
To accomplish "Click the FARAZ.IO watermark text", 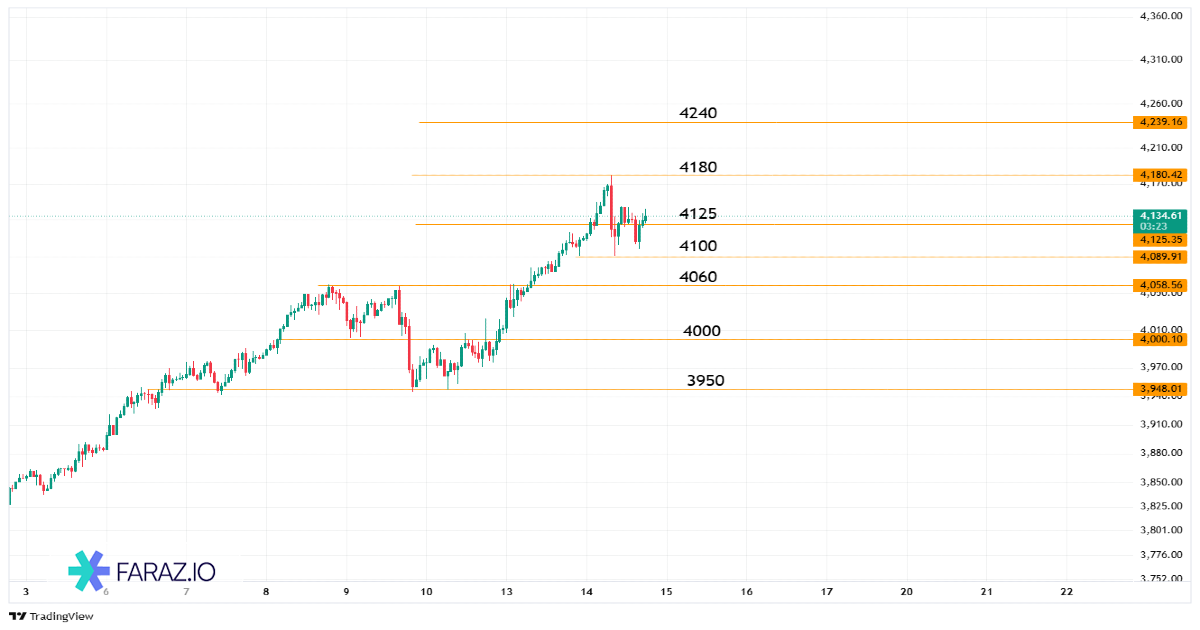I will [166, 571].
